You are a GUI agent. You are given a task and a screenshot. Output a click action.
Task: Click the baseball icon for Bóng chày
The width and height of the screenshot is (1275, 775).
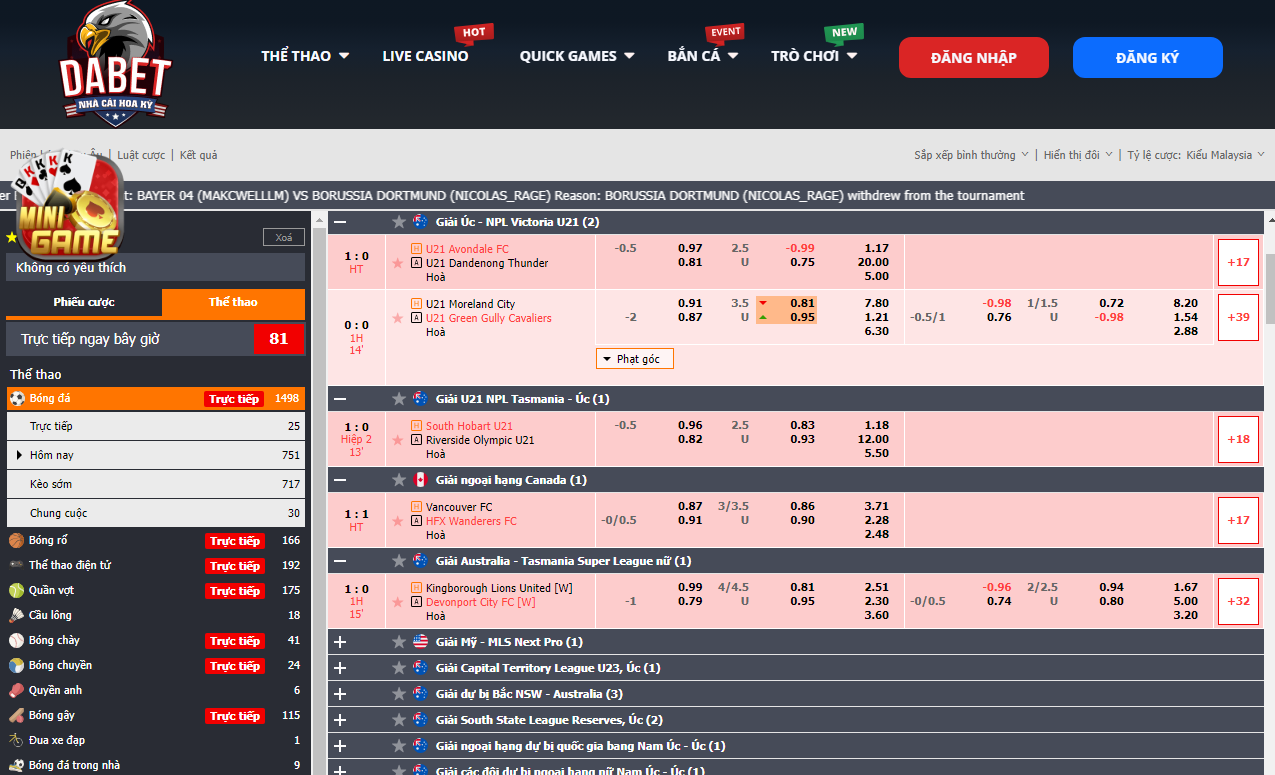pos(17,641)
